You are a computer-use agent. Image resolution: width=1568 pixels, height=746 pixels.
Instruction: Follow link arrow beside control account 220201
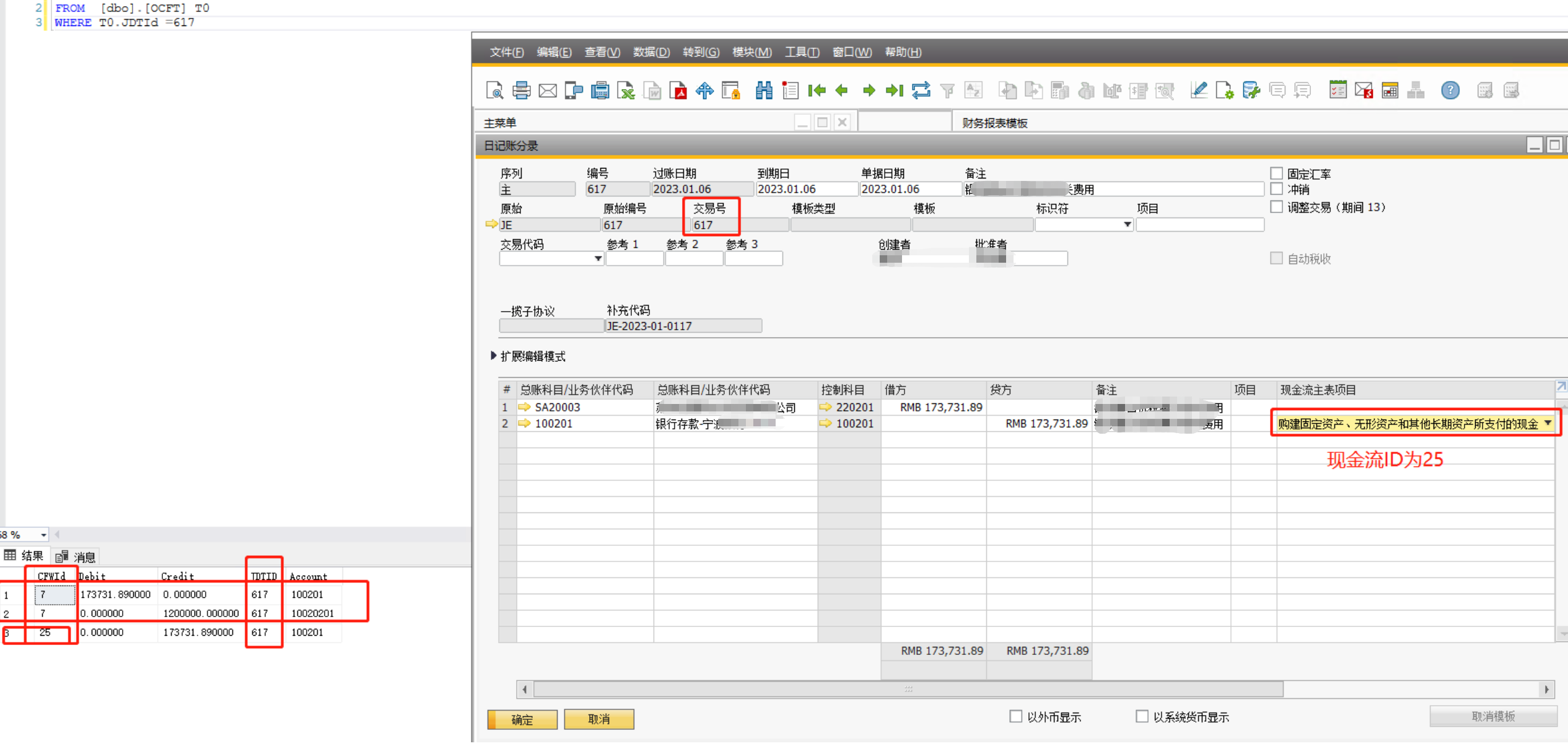[x=825, y=408]
